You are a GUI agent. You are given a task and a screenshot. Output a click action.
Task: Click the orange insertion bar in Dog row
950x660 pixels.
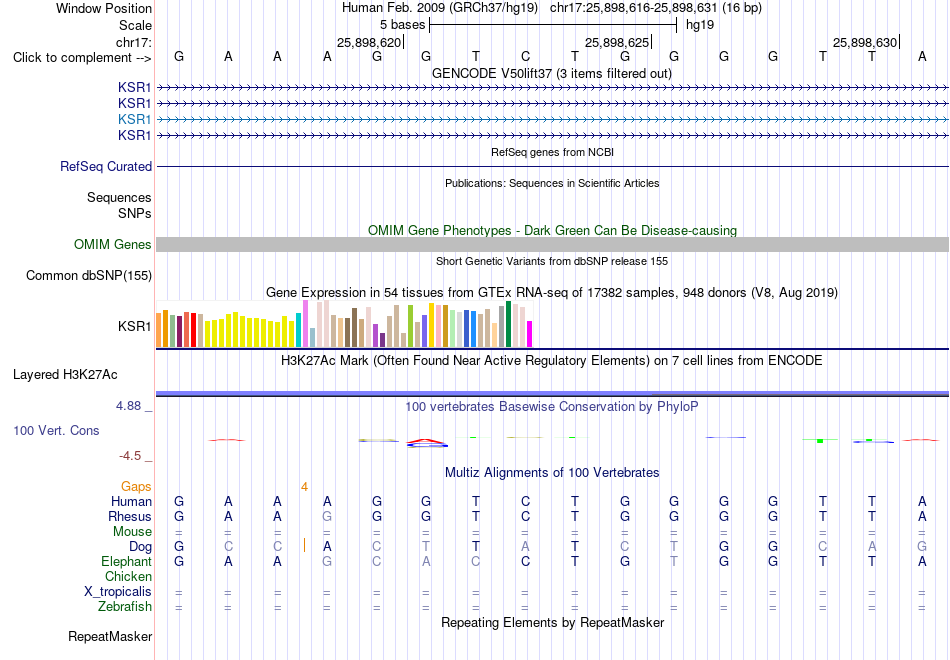304,545
